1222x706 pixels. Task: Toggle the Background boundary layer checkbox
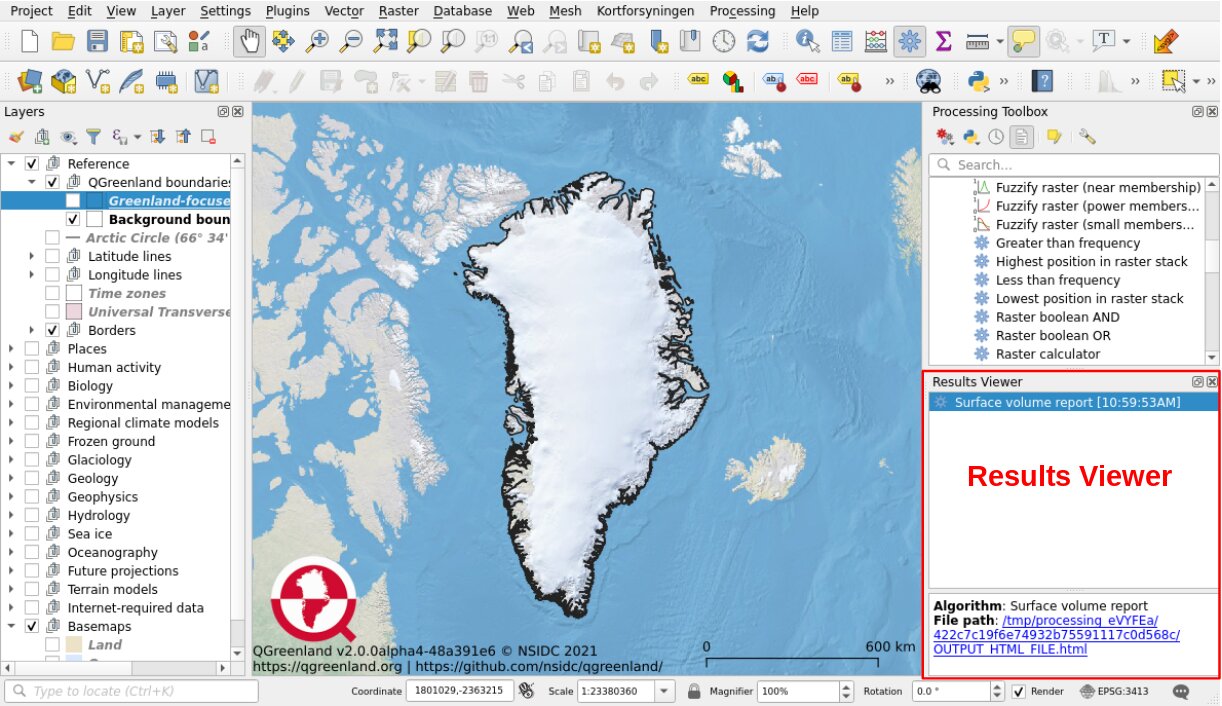point(73,219)
